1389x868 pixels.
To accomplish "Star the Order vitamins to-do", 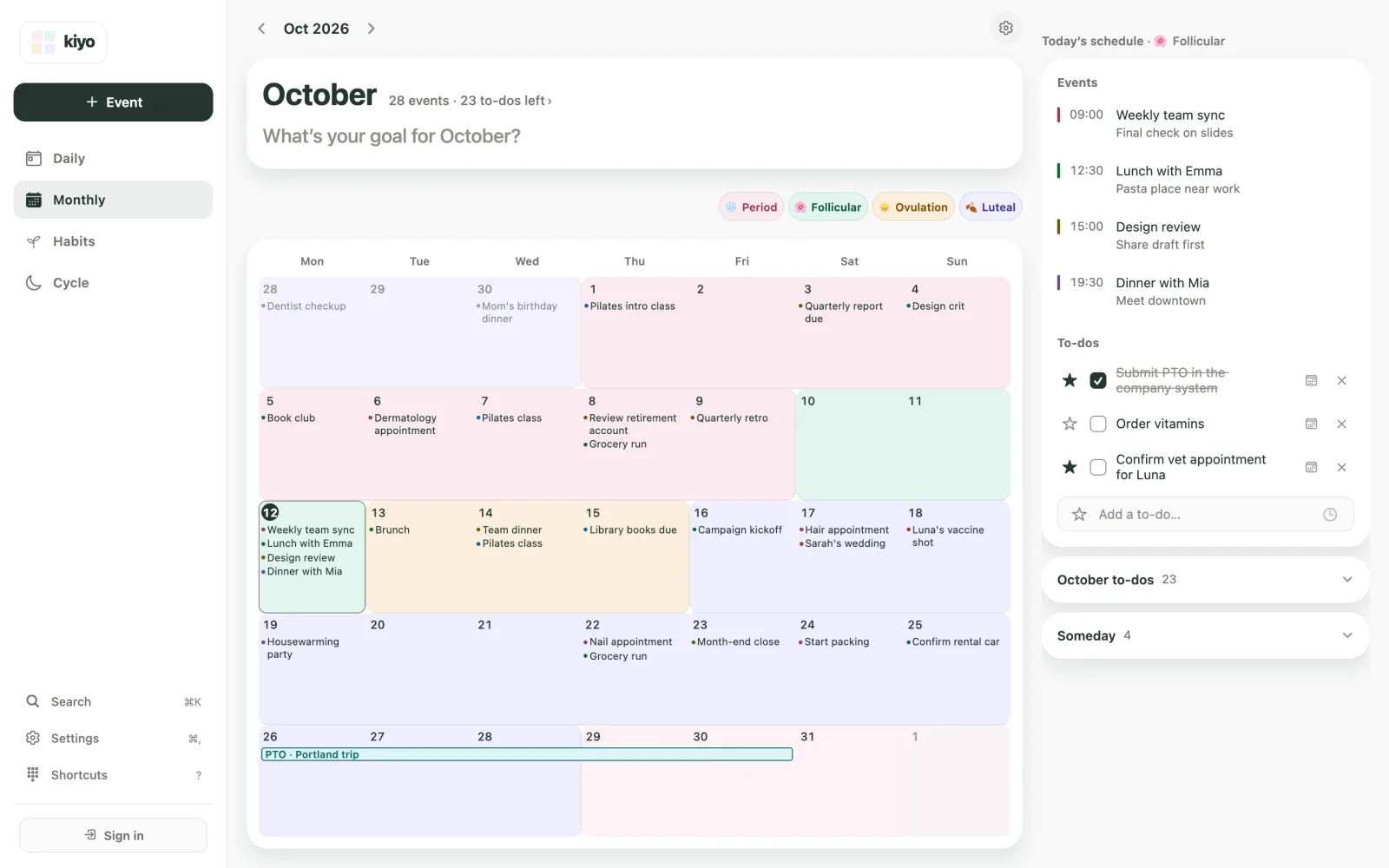I will tap(1070, 424).
